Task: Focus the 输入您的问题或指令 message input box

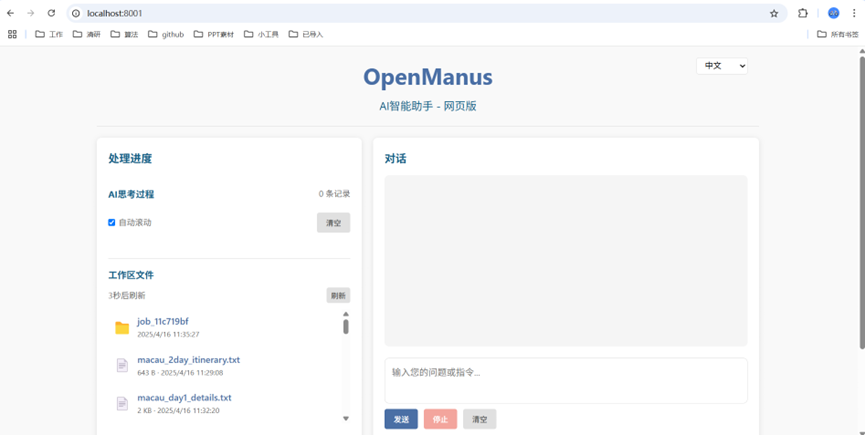Action: coord(566,380)
